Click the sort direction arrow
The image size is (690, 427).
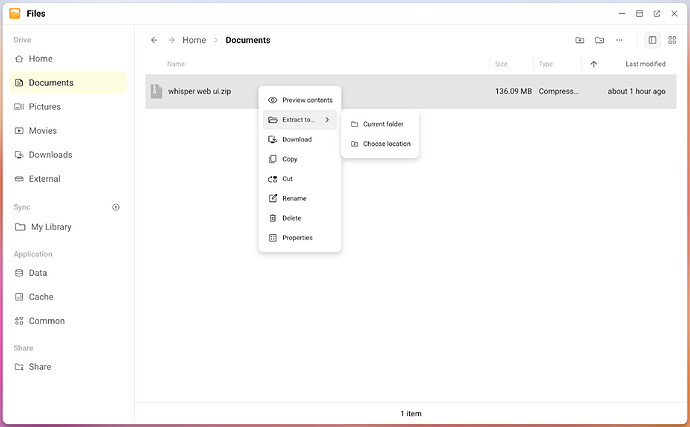594,64
